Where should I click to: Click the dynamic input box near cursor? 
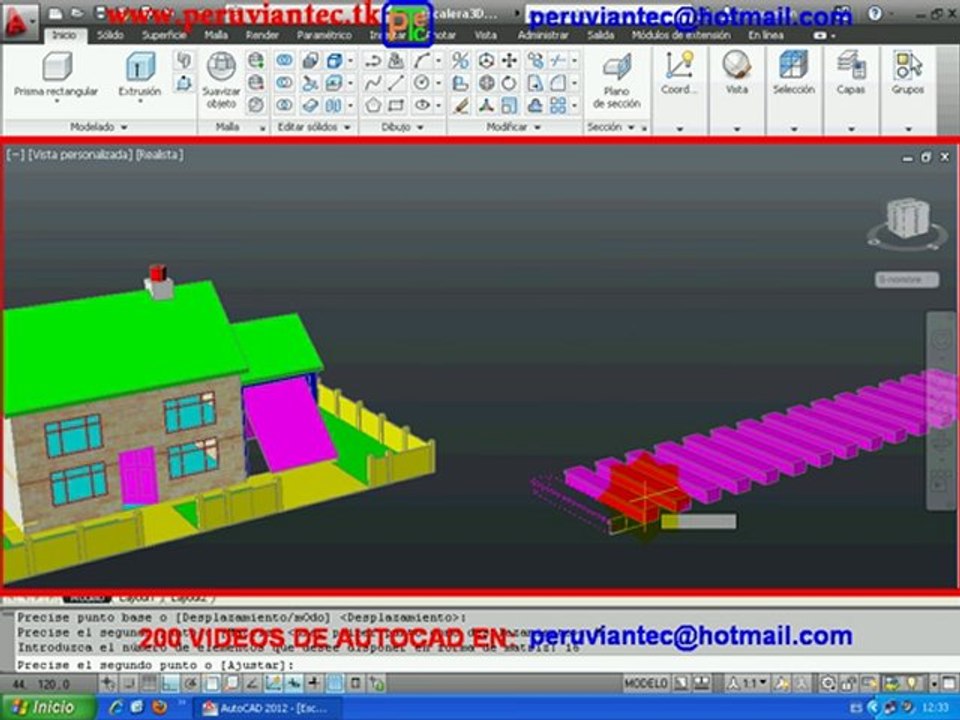699,522
